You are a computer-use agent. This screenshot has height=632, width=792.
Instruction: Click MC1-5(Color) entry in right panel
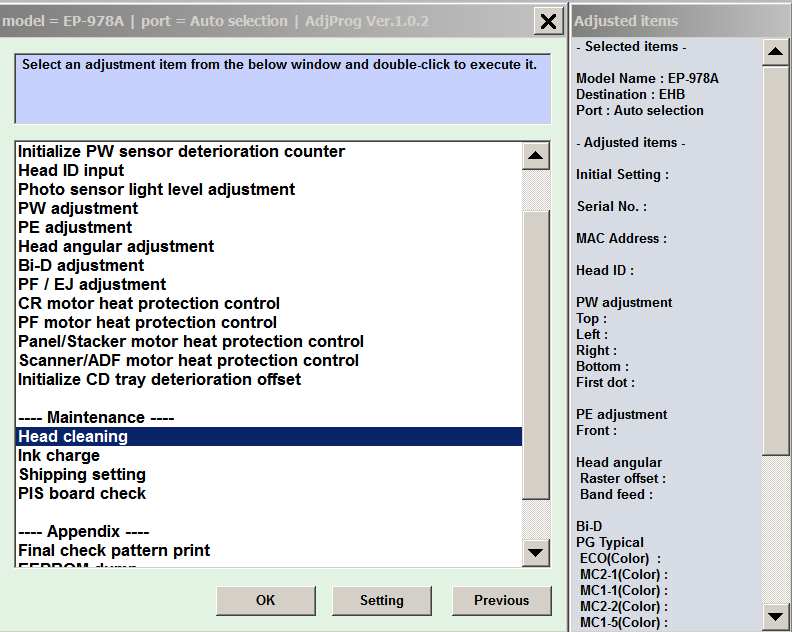[624, 622]
